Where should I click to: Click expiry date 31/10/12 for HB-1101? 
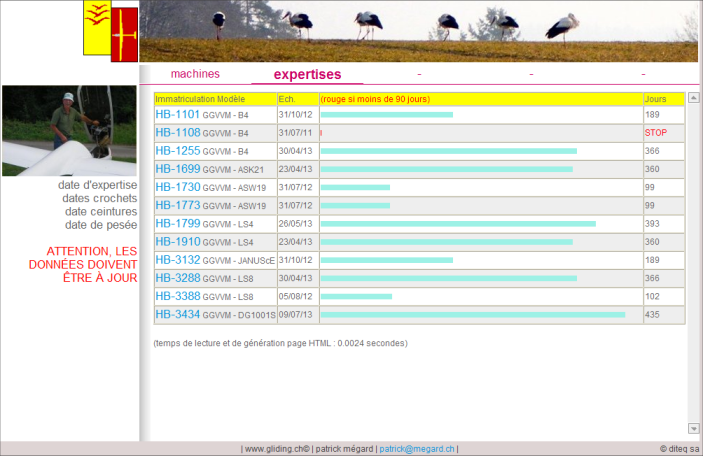(x=295, y=115)
